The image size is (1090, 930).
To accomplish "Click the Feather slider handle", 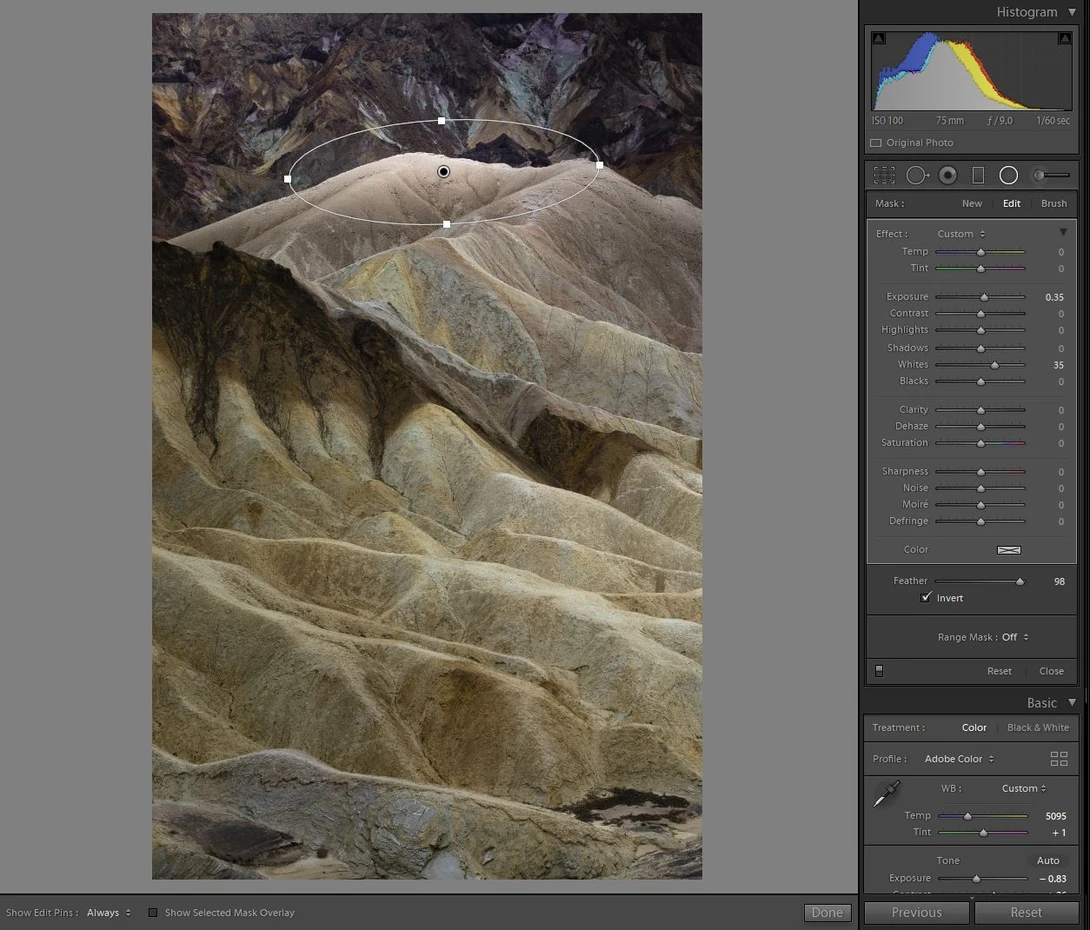I will click(1020, 581).
